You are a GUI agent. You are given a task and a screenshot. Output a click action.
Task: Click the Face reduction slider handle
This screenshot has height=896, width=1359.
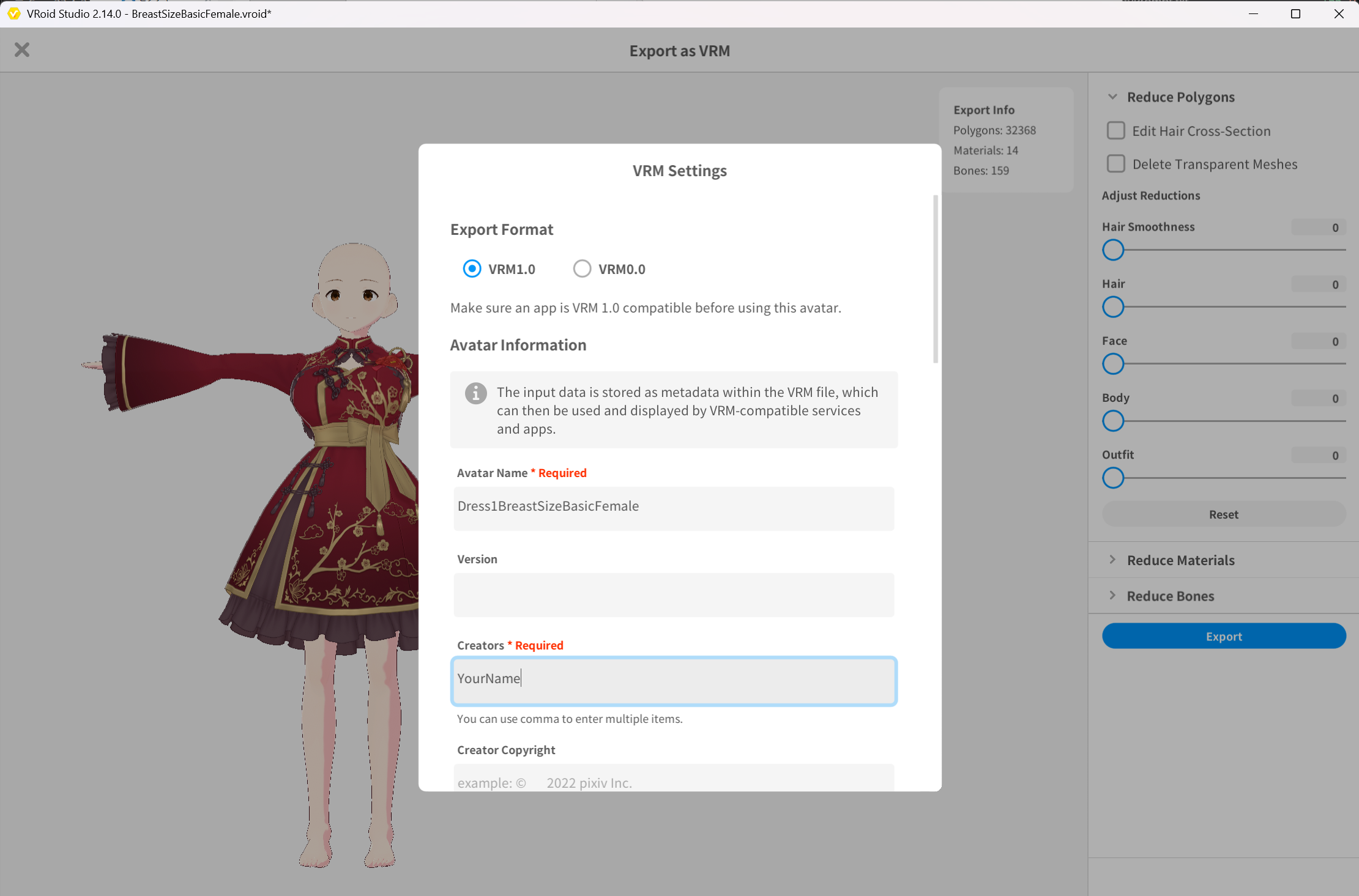tap(1113, 364)
